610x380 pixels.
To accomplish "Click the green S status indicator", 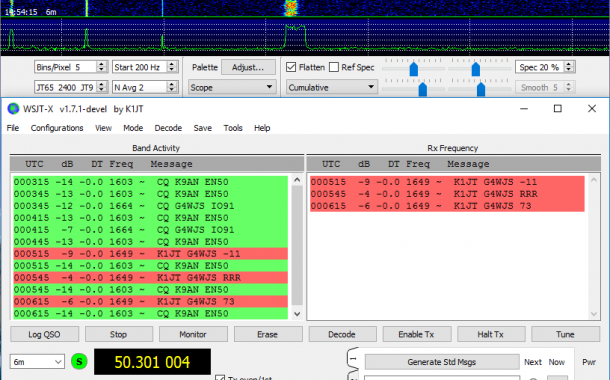I will click(x=79, y=362).
